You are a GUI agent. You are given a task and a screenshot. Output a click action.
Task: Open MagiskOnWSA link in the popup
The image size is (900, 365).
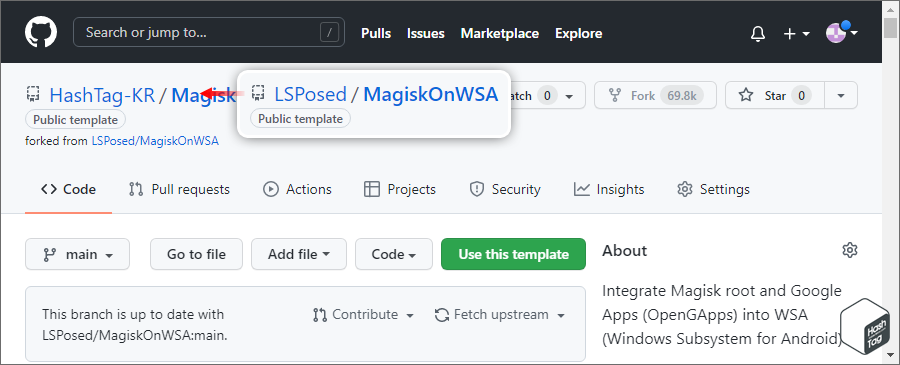point(430,94)
